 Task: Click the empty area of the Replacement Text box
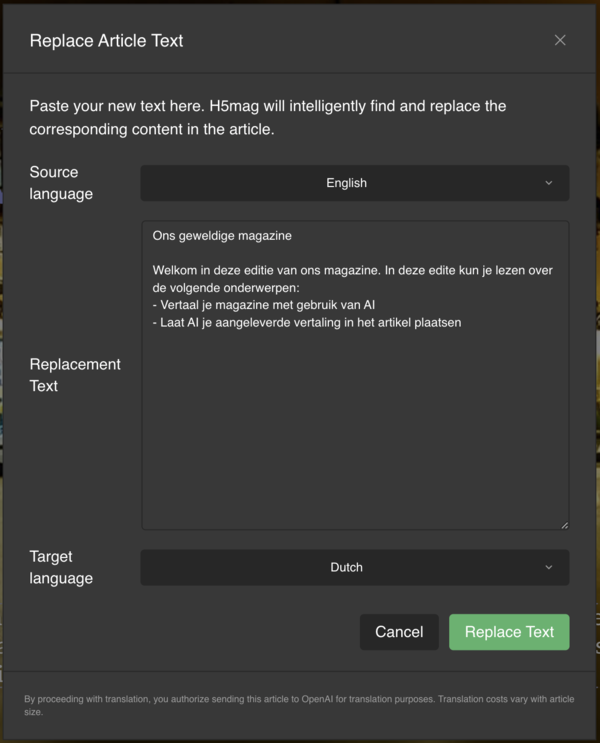(x=355, y=430)
